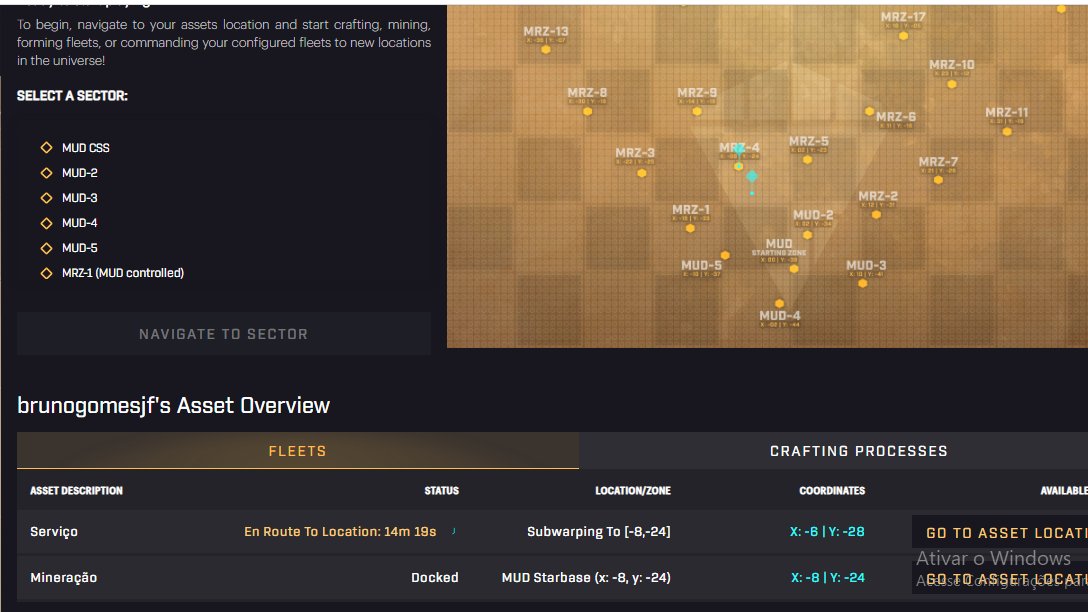Select the MUD-3 marker on the map

[862, 283]
